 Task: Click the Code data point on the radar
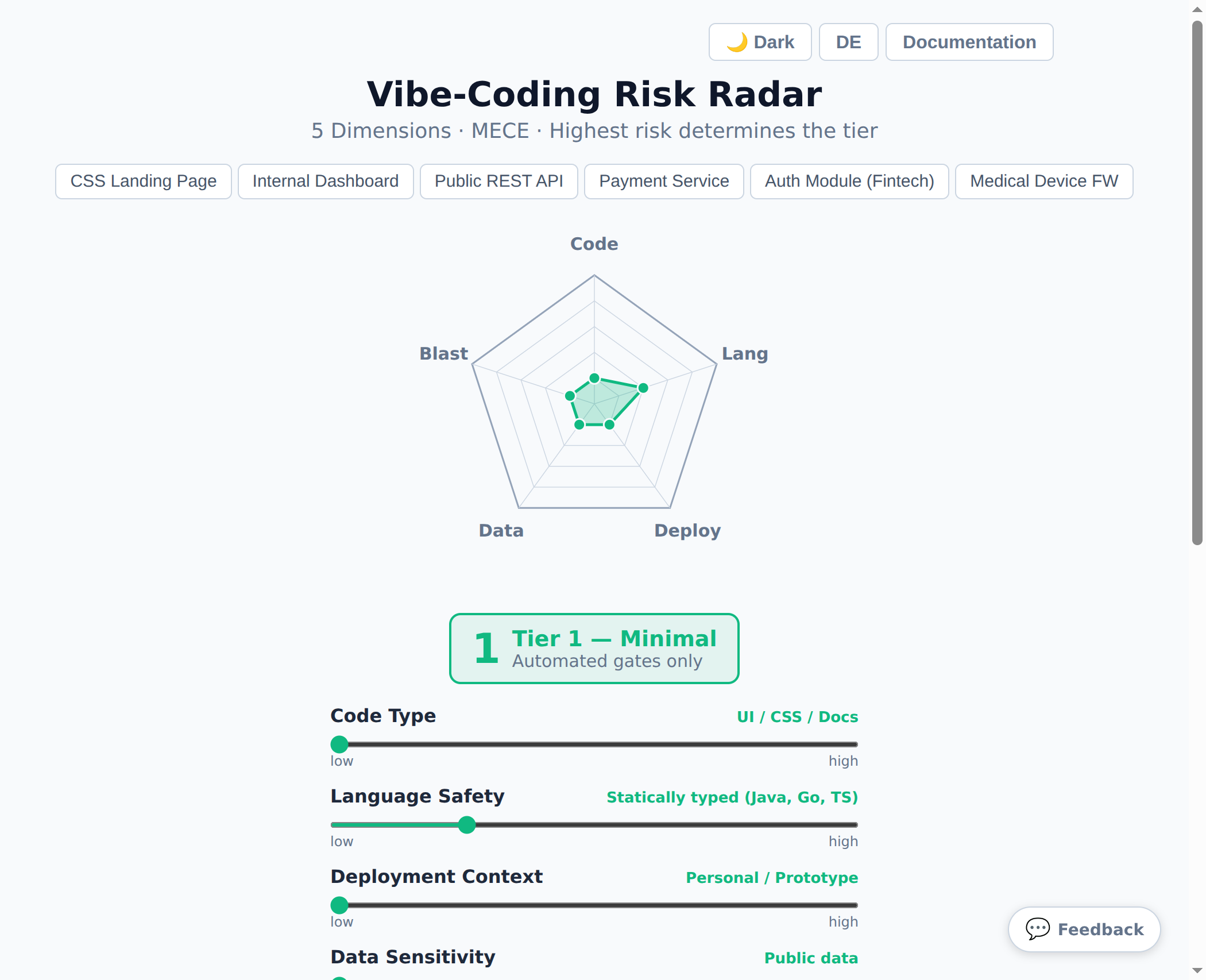pyautogui.click(x=593, y=377)
